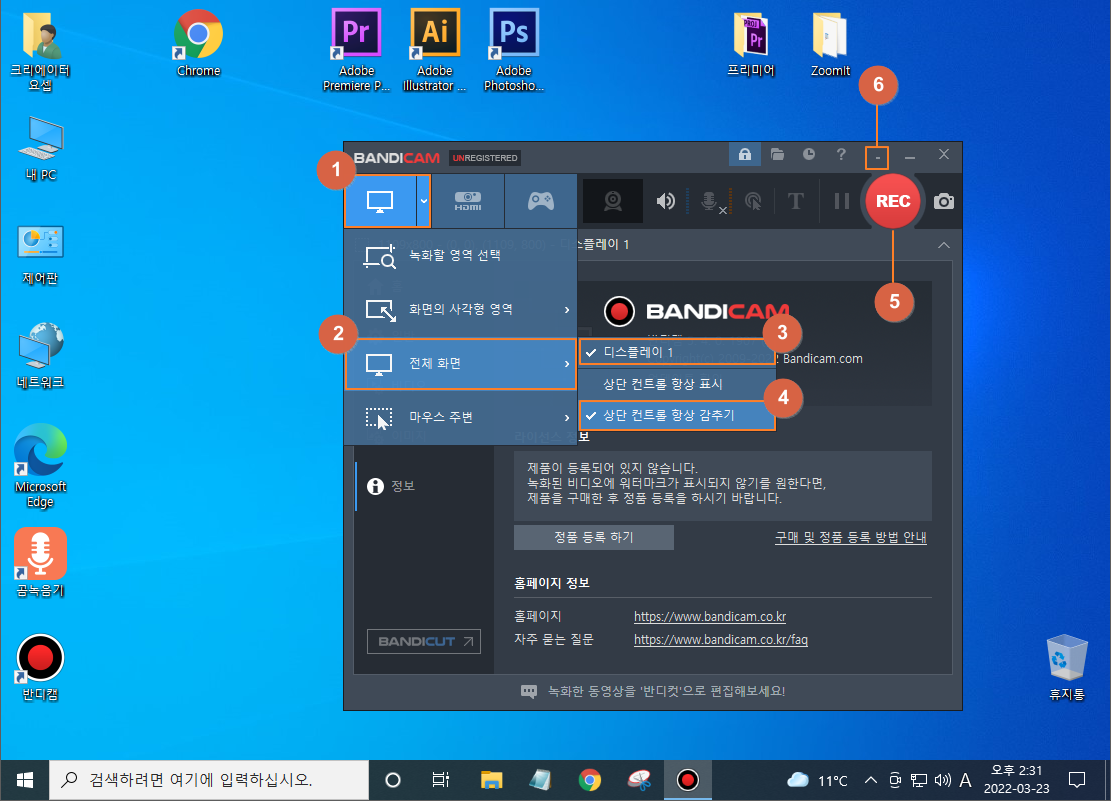Click Bandicut editing tip at bottom
This screenshot has height=802, width=1111.
[653, 691]
